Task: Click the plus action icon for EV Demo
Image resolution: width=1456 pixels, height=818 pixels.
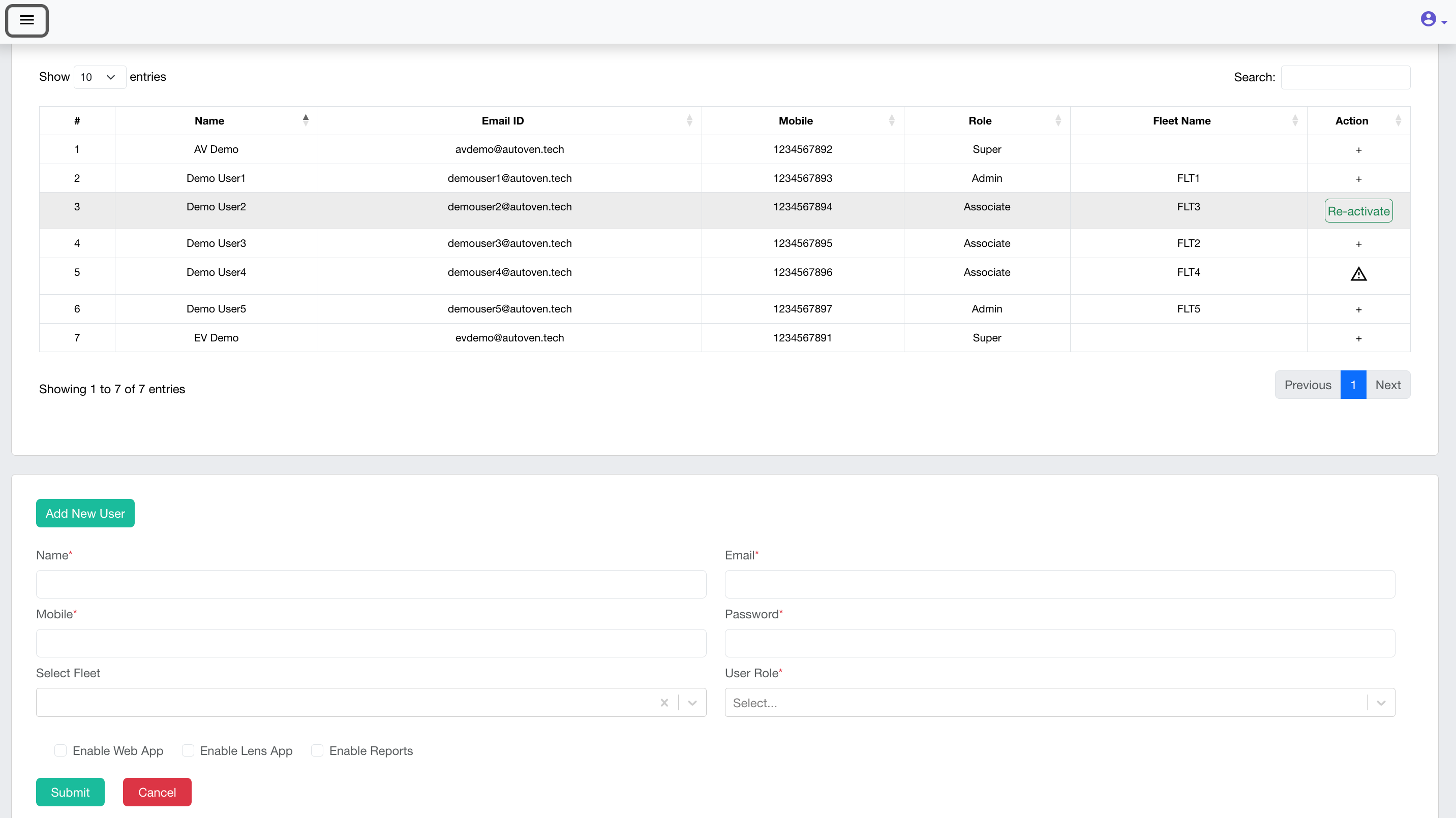Action: click(1358, 338)
